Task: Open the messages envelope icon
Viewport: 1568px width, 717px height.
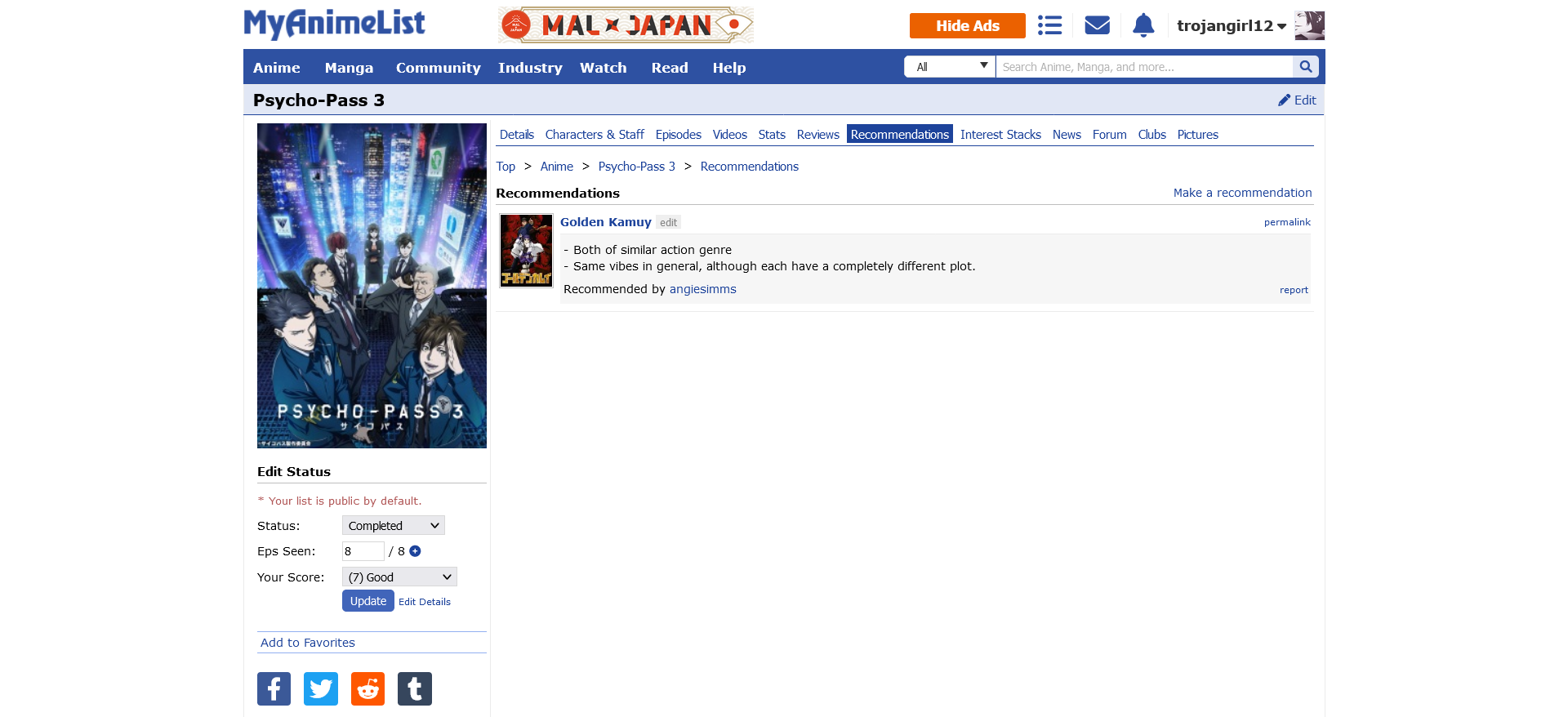Action: pos(1097,25)
